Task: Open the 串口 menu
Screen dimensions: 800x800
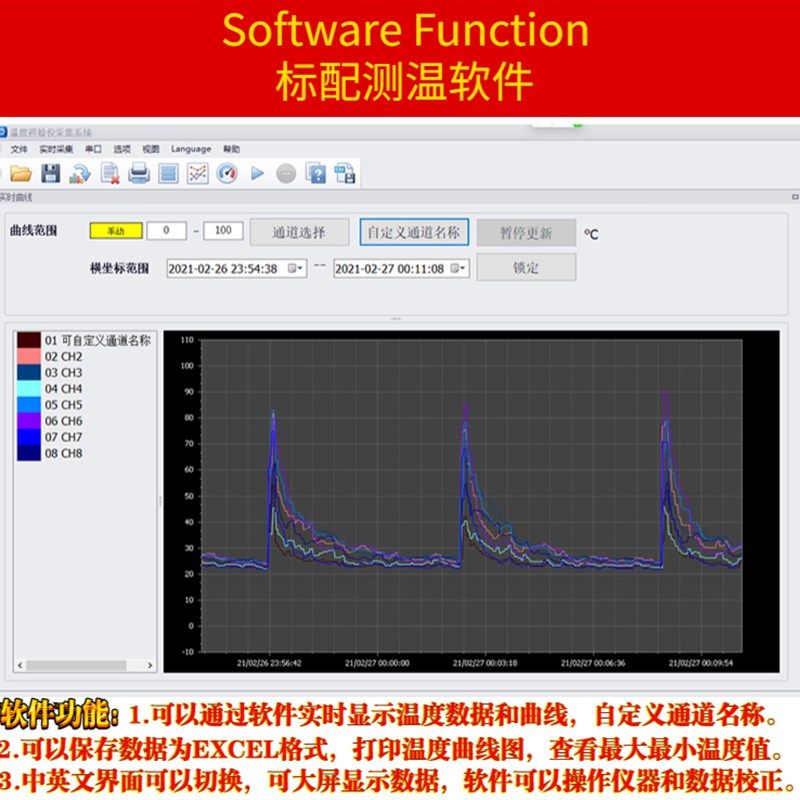Action: (93, 149)
